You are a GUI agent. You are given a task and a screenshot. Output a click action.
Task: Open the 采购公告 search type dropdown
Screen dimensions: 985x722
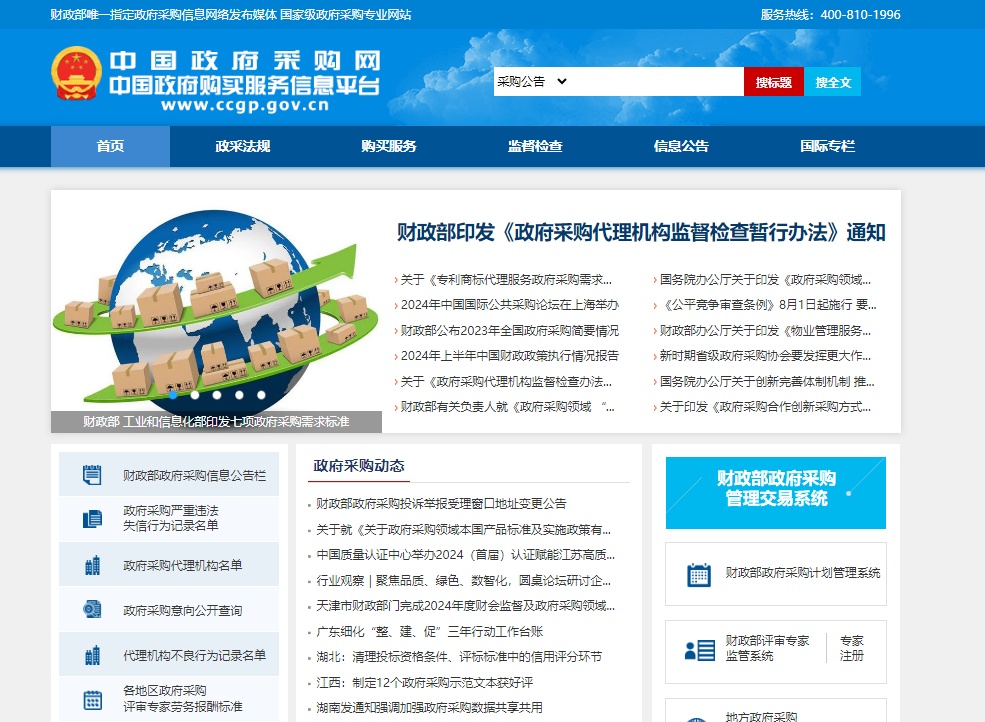(532, 82)
